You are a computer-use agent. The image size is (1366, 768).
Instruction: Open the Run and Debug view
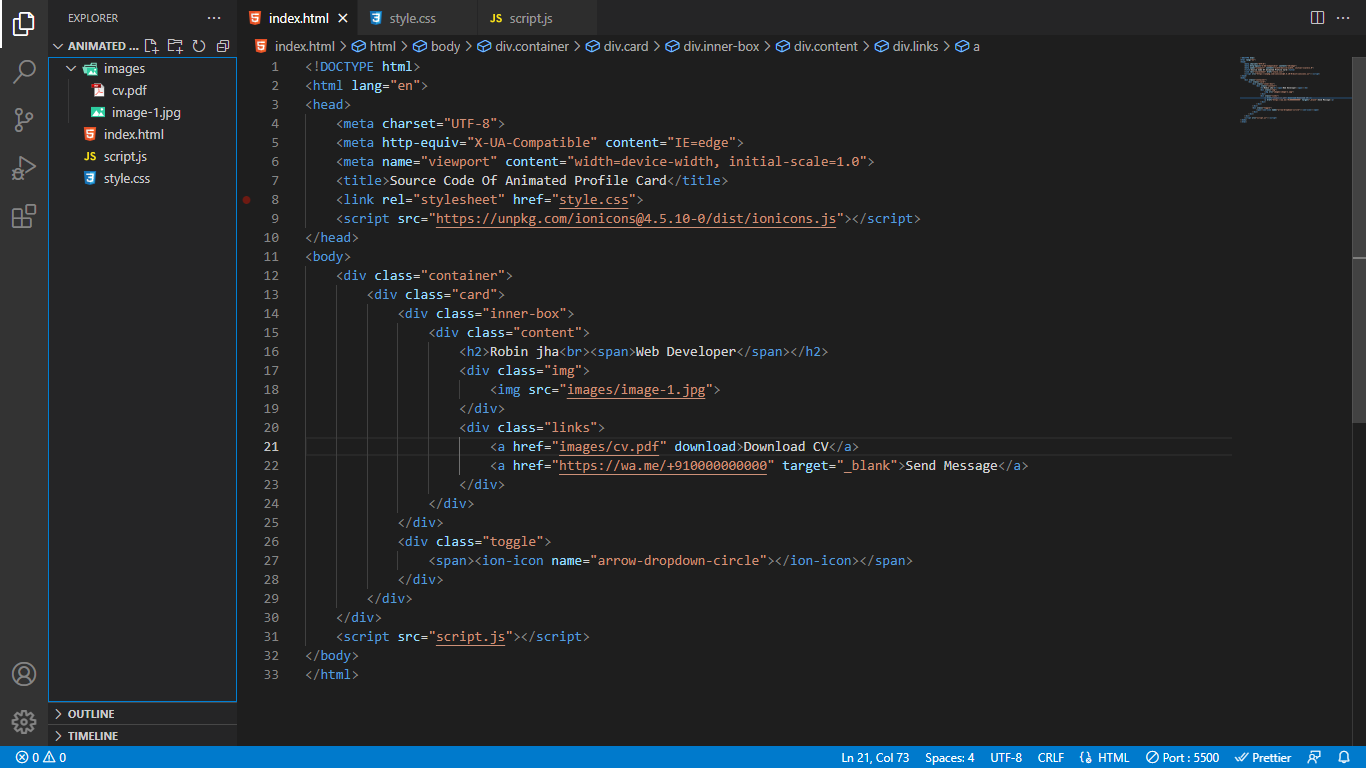(x=24, y=168)
